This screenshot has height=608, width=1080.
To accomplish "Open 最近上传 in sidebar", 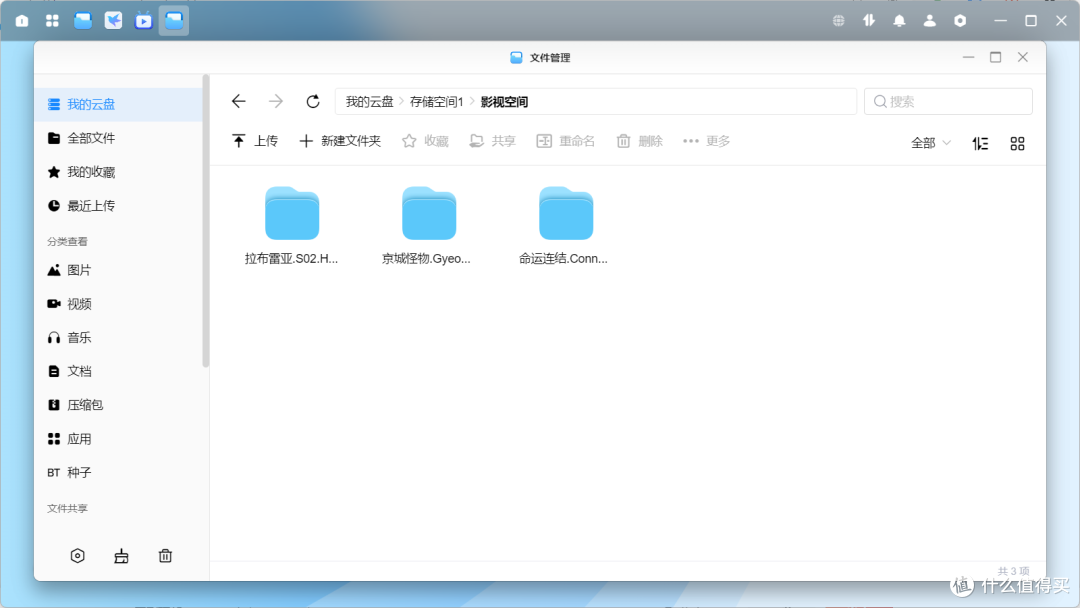I will 118,206.
